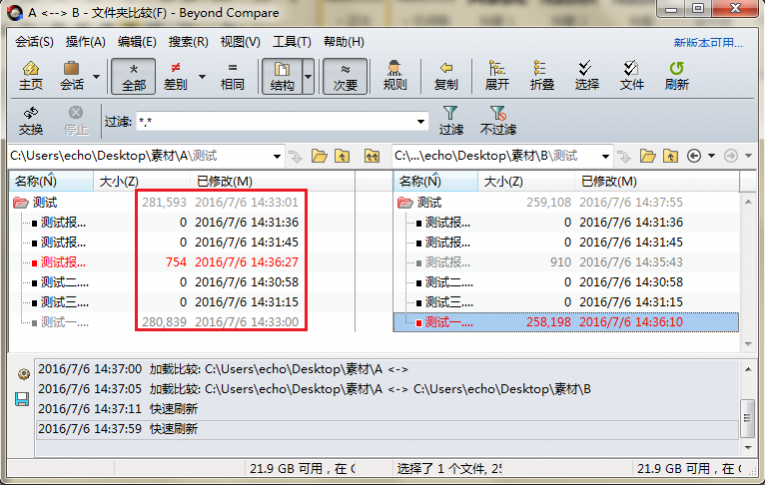
Task: Open the right path dropdown arrow
Action: tap(605, 157)
